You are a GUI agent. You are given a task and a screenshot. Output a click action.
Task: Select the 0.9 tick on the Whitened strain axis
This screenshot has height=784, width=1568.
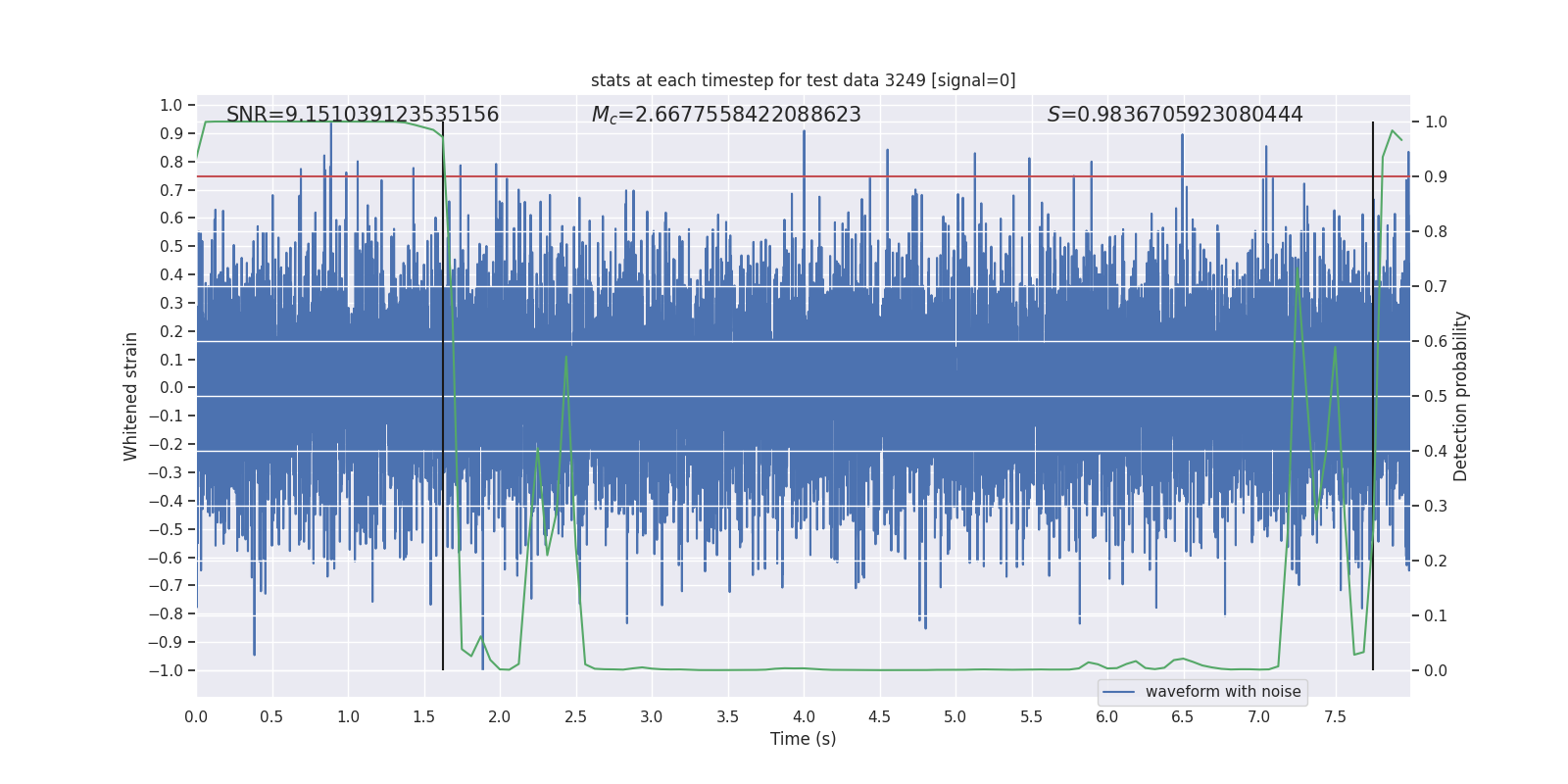click(x=171, y=133)
